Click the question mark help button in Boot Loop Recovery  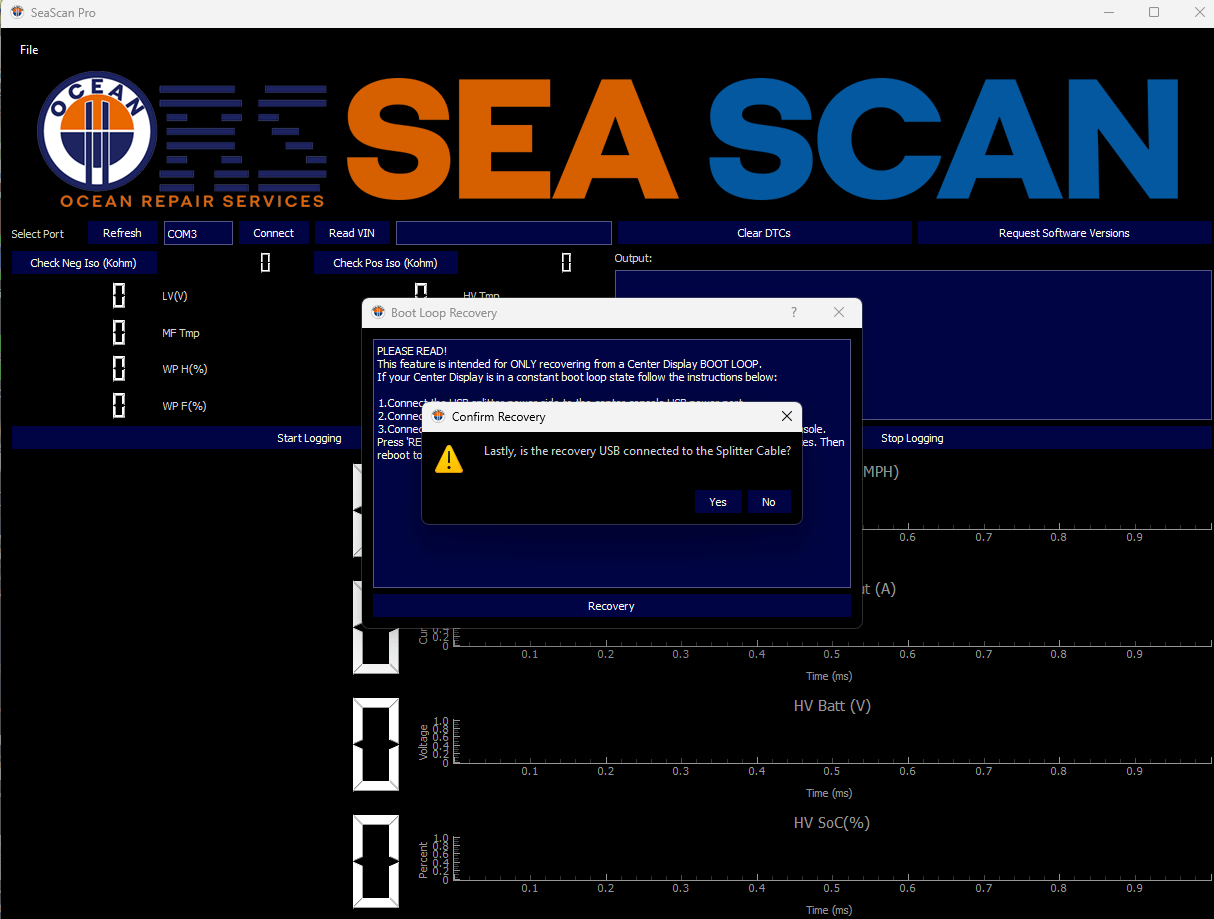click(x=794, y=312)
